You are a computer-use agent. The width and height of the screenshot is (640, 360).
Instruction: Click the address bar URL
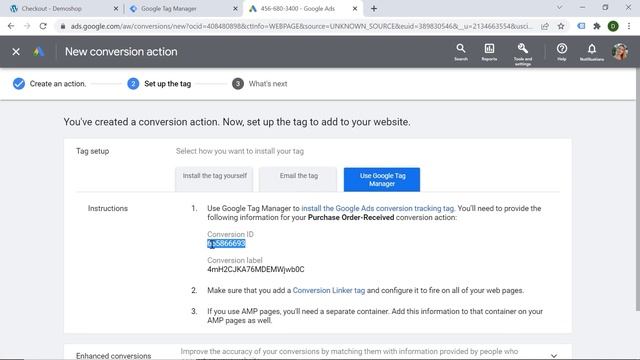click(301, 26)
